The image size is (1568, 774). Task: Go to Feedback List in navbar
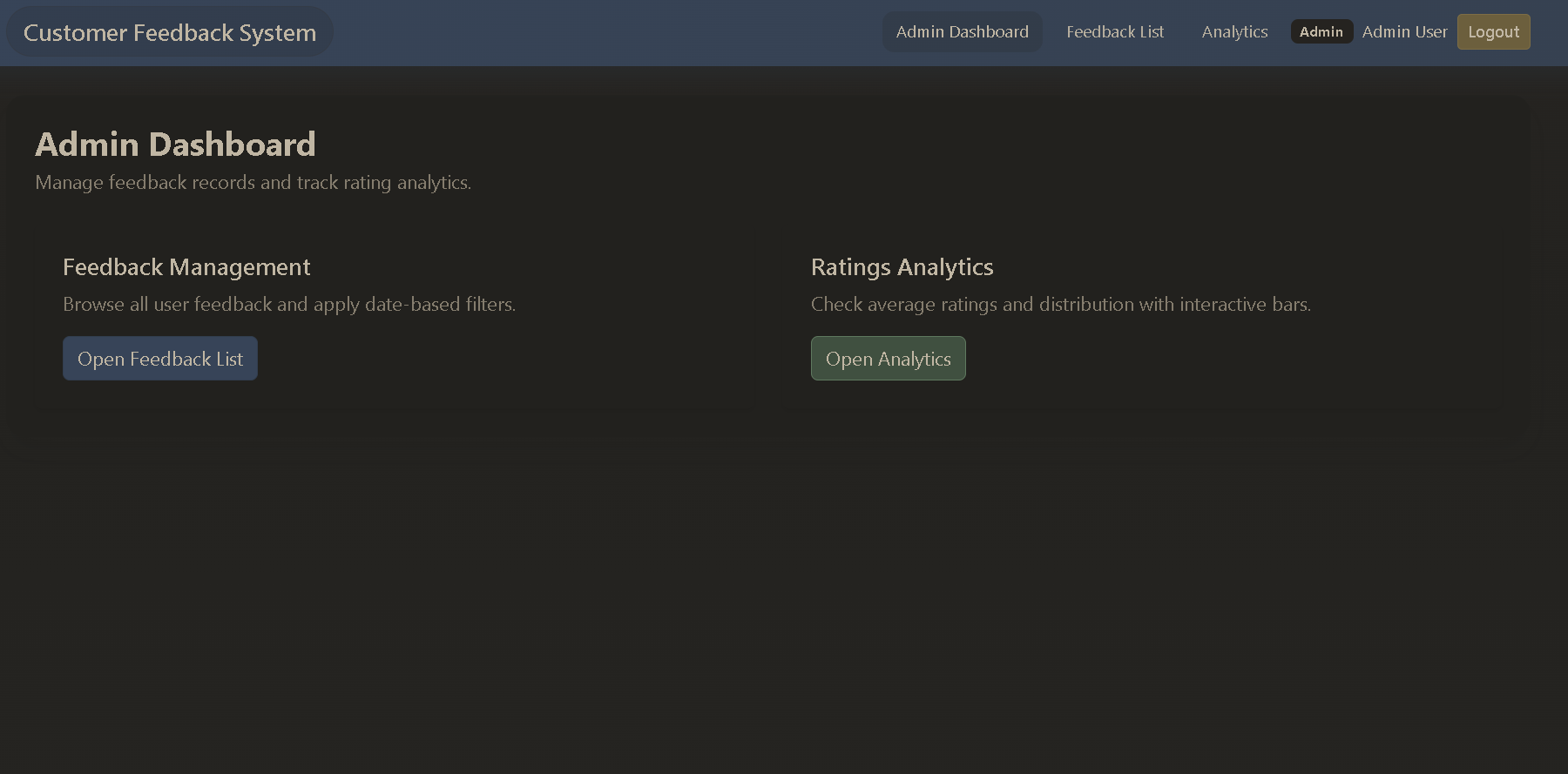[1115, 32]
